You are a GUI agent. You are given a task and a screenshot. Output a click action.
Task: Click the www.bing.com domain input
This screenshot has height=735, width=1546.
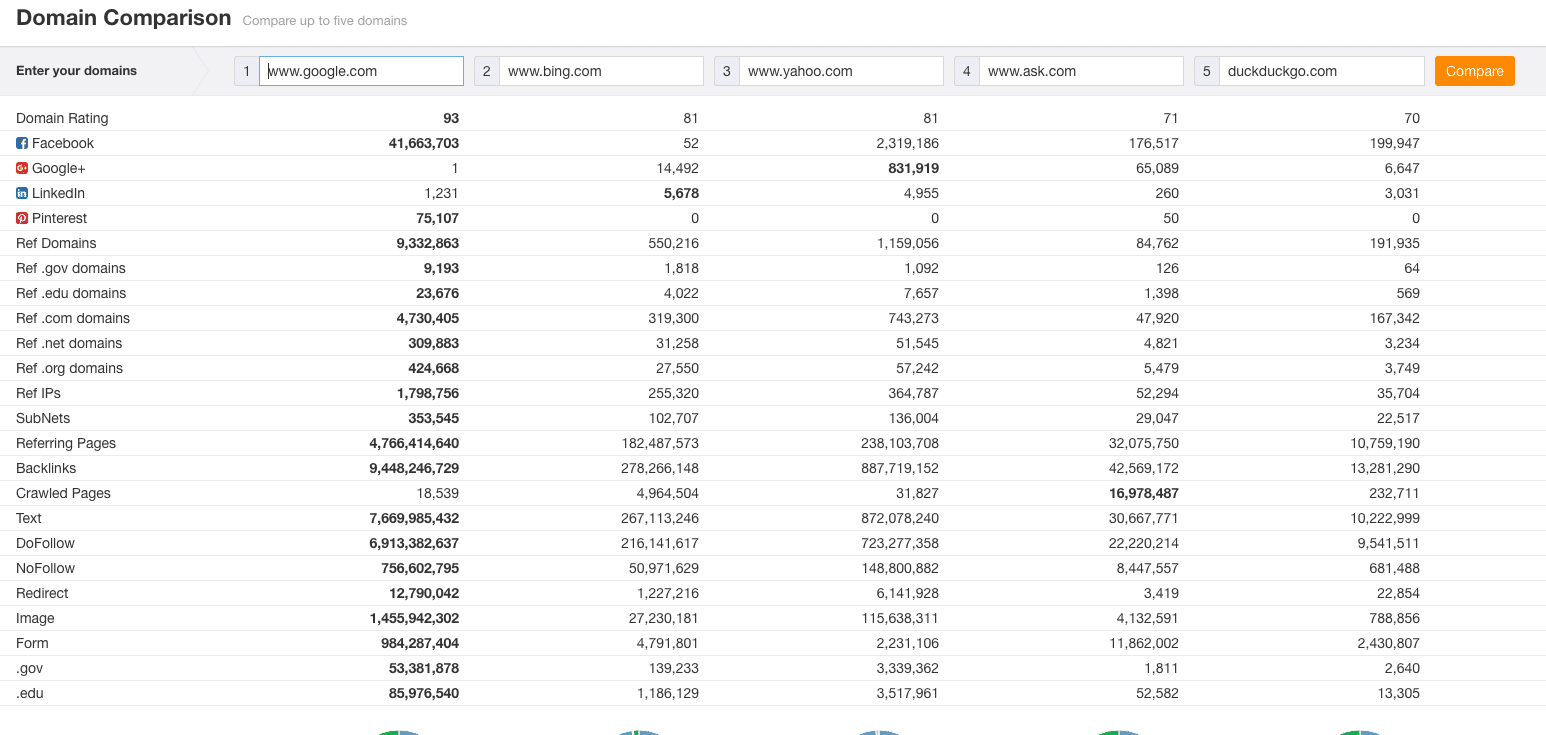tap(601, 71)
